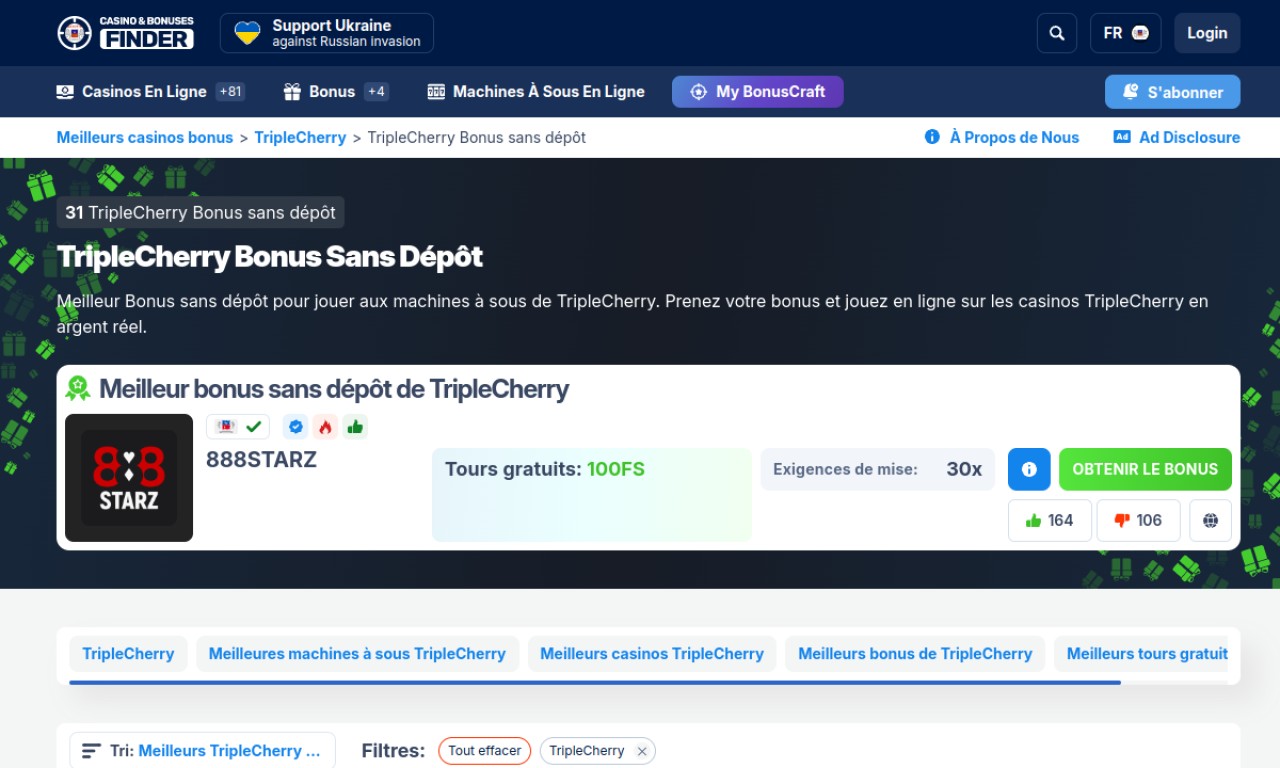Click the 888STARZ casino name
1280x768 pixels.
(261, 460)
